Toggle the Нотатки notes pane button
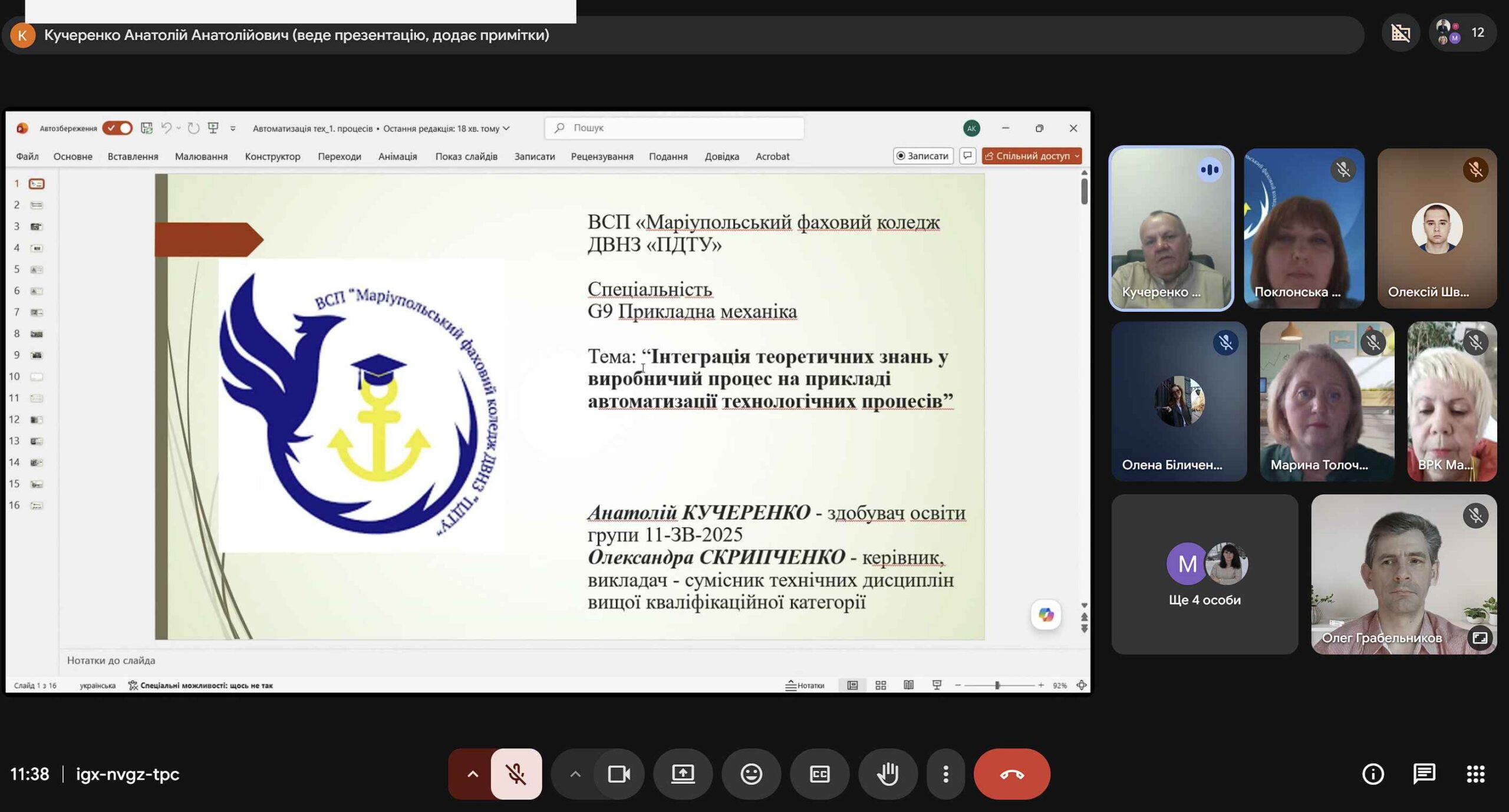This screenshot has width=1509, height=812. 805,685
